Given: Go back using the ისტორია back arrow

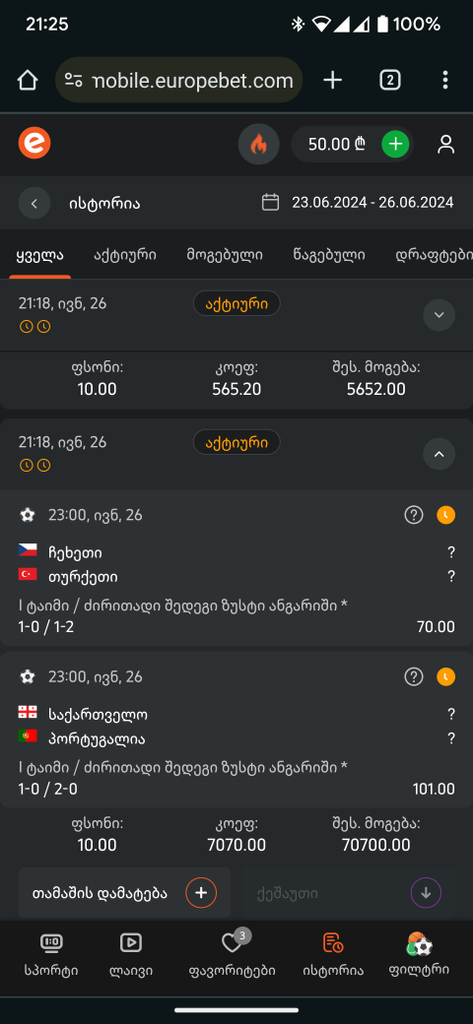Looking at the screenshot, I should (x=35, y=203).
